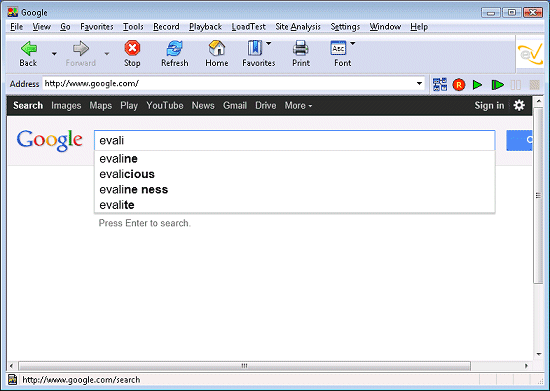The width and height of the screenshot is (550, 391).
Task: Click the Search link in Google bar
Action: 28,106
